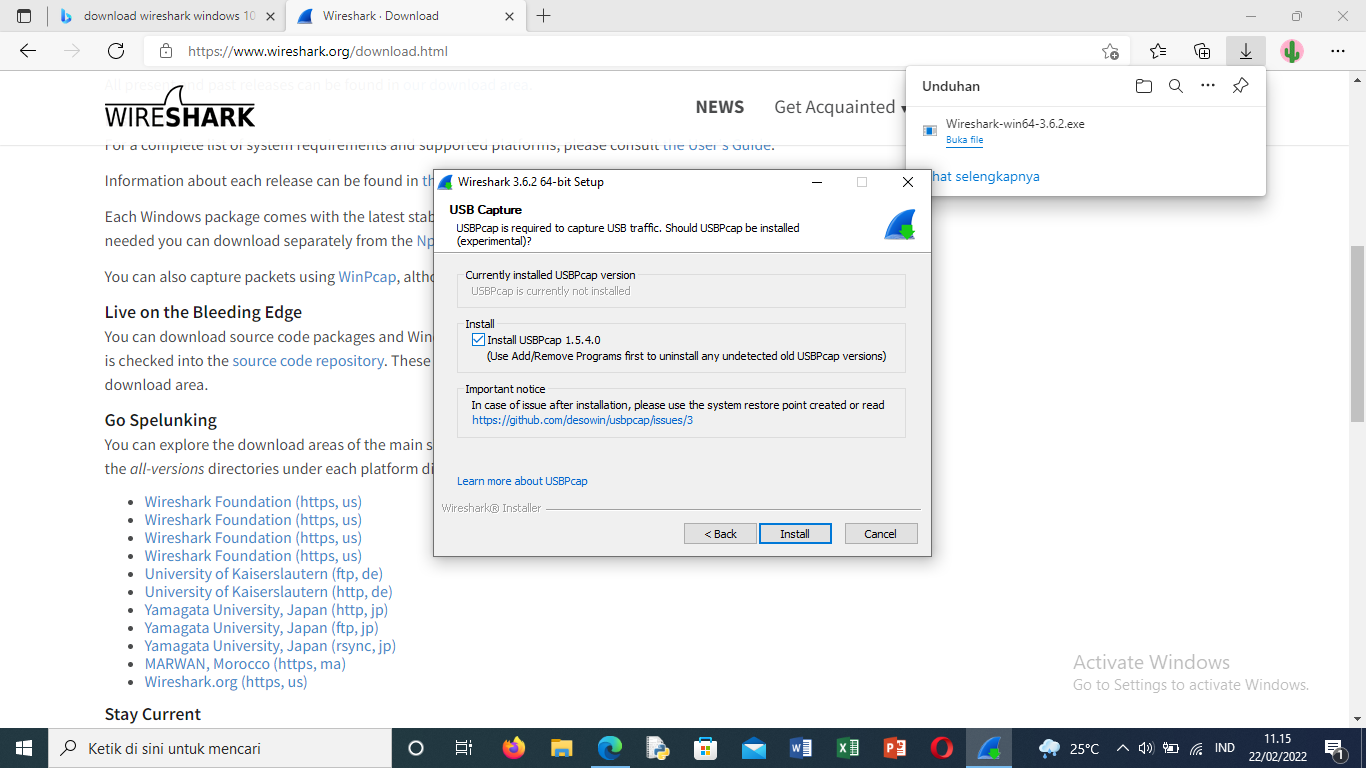Click the Wireshark Setup title bar icon
This screenshot has height=768, width=1366.
point(445,182)
